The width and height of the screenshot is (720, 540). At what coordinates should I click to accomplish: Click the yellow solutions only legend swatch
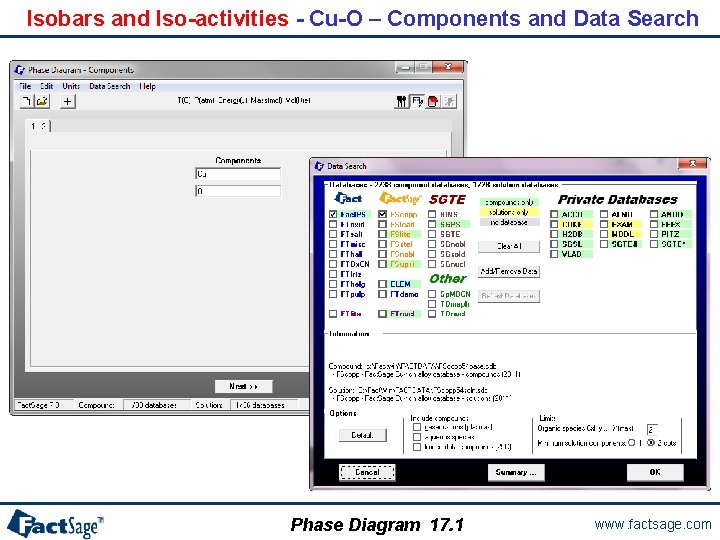[509, 212]
